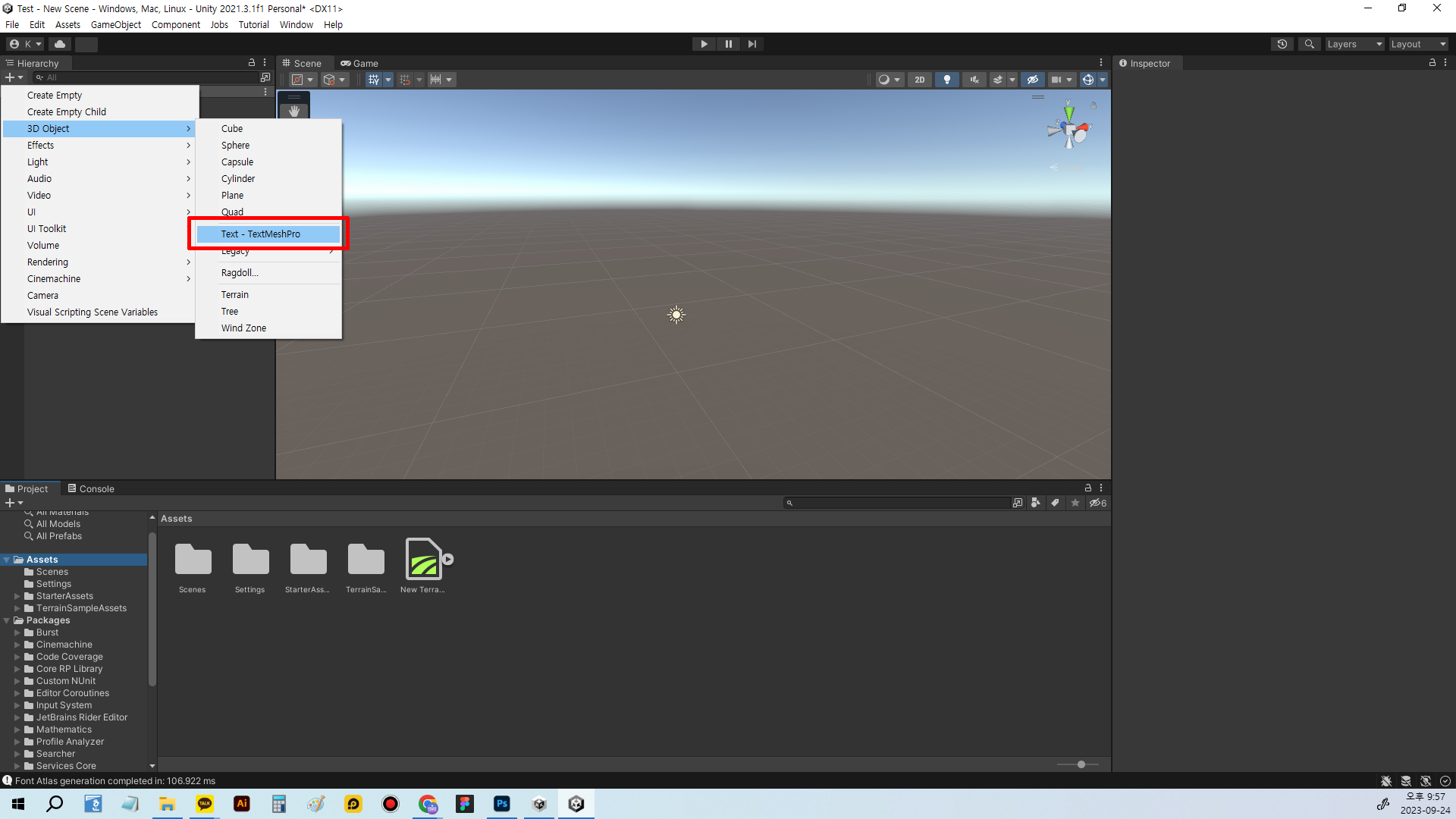The width and height of the screenshot is (1456, 819).
Task: Click Search by Type in Project
Action: 1036,503
